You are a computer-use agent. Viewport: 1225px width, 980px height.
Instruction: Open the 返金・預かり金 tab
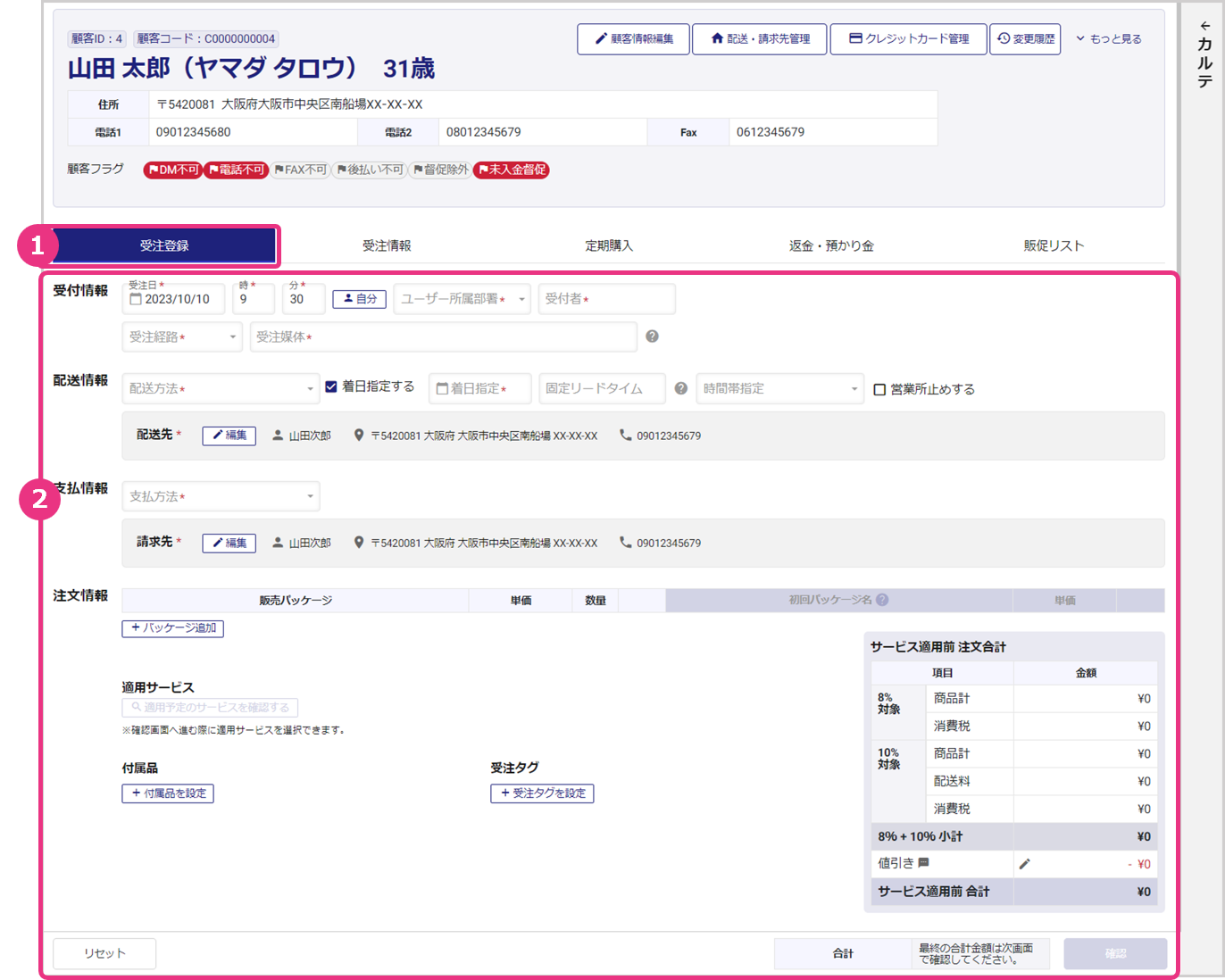click(x=830, y=245)
